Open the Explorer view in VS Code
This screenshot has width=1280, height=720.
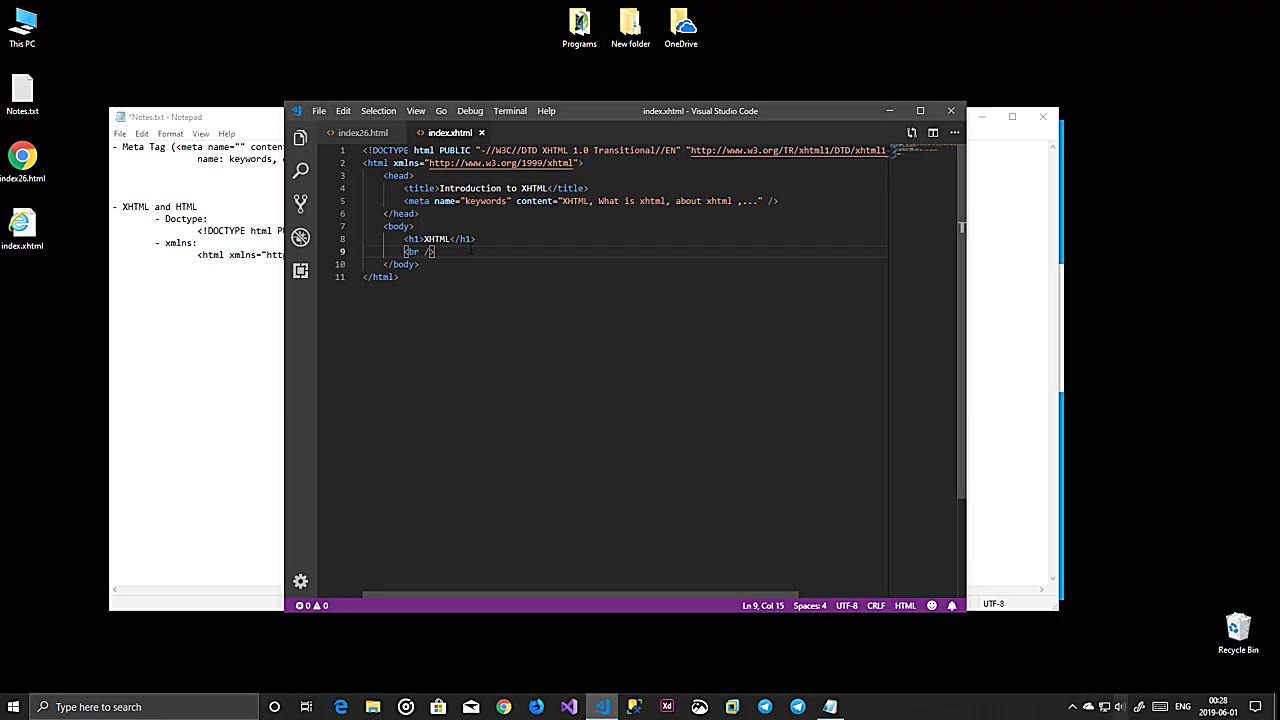300,137
